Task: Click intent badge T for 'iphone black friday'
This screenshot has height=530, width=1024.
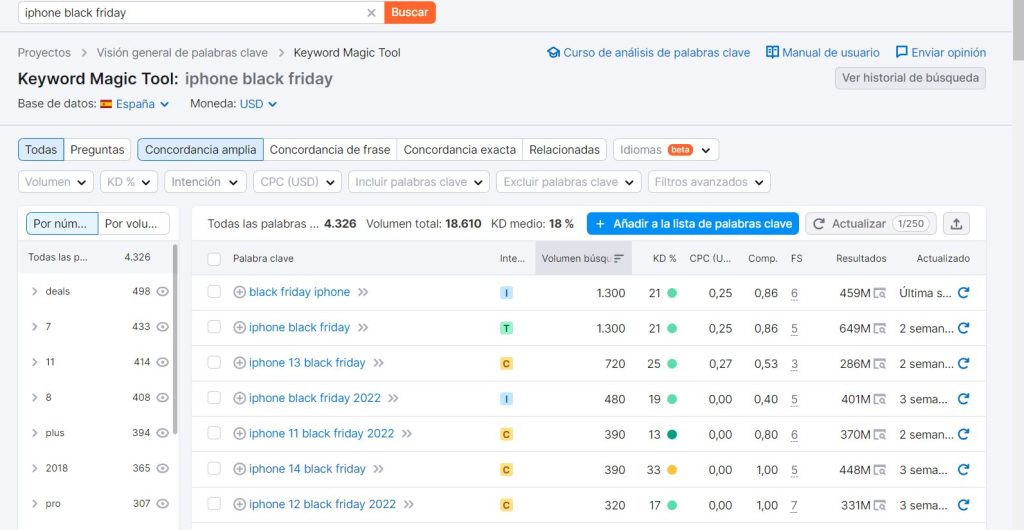Action: click(x=506, y=328)
